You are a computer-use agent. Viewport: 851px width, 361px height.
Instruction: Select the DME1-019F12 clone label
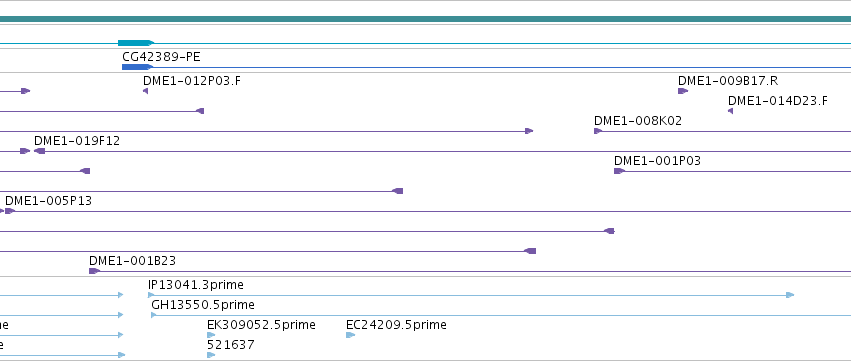tap(77, 141)
